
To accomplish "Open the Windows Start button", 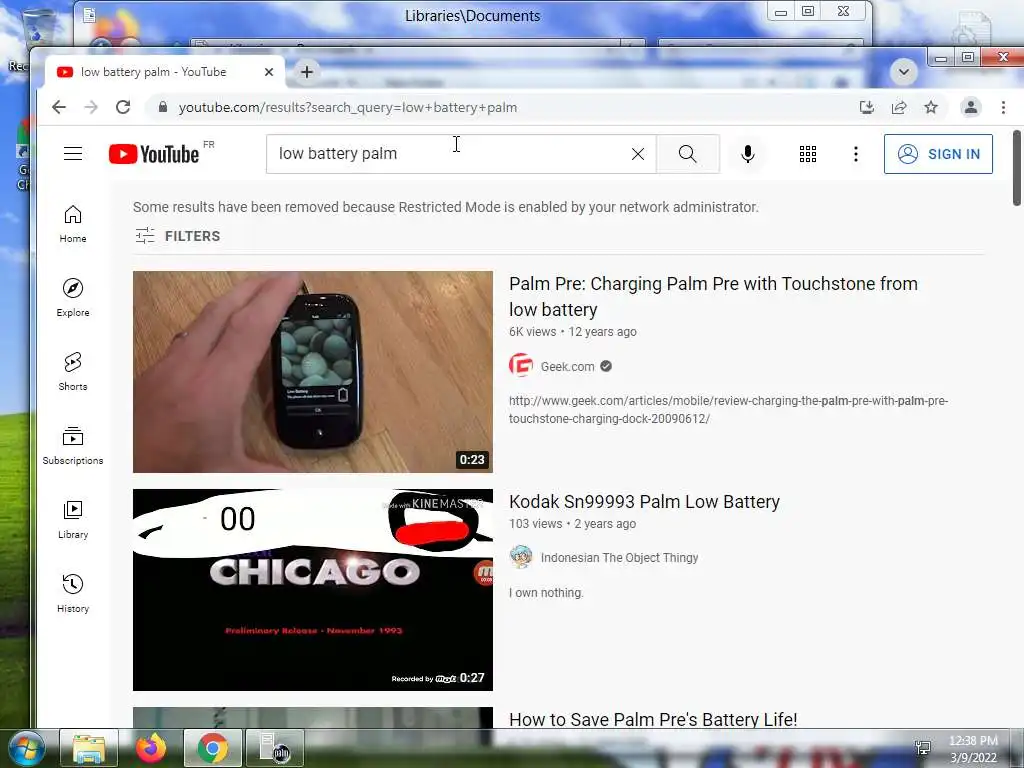I will coord(27,749).
